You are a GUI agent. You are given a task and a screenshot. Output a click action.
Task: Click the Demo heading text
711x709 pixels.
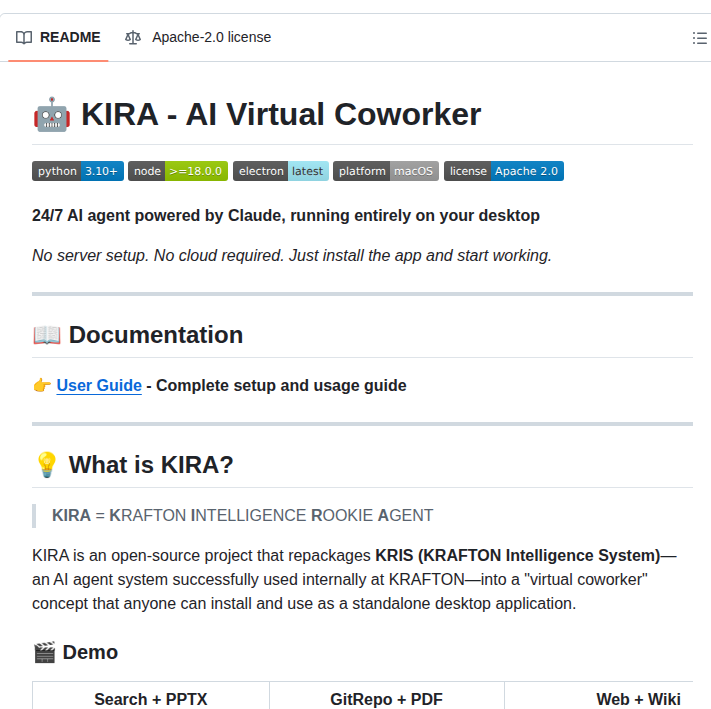coord(90,652)
